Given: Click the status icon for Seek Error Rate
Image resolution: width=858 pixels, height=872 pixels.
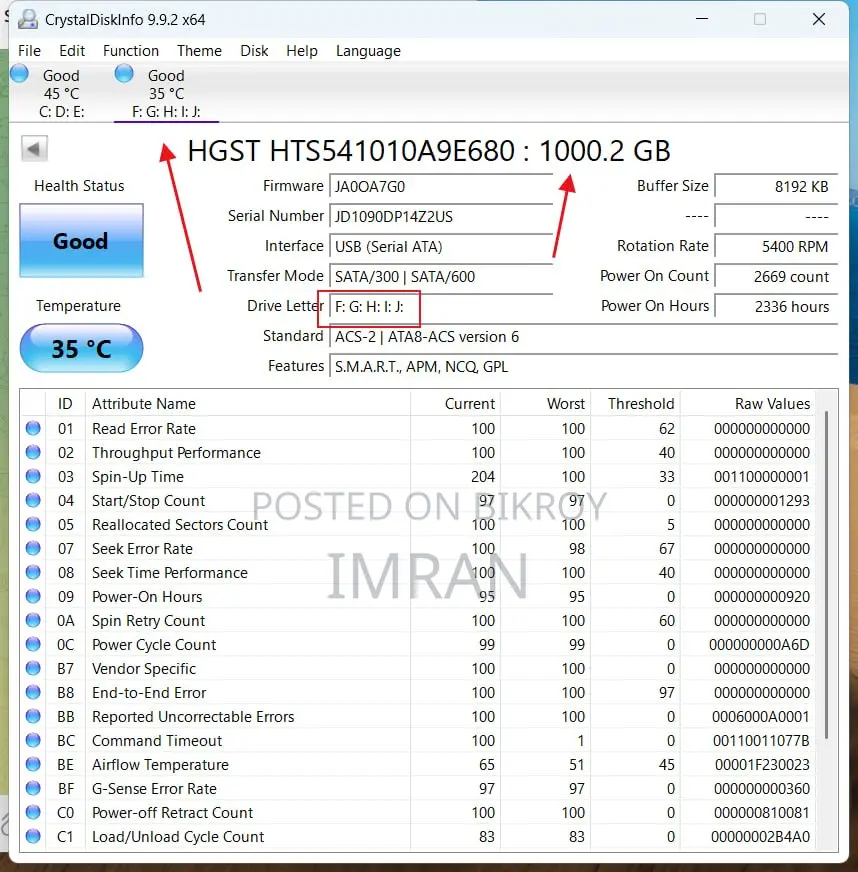Looking at the screenshot, I should click(33, 548).
